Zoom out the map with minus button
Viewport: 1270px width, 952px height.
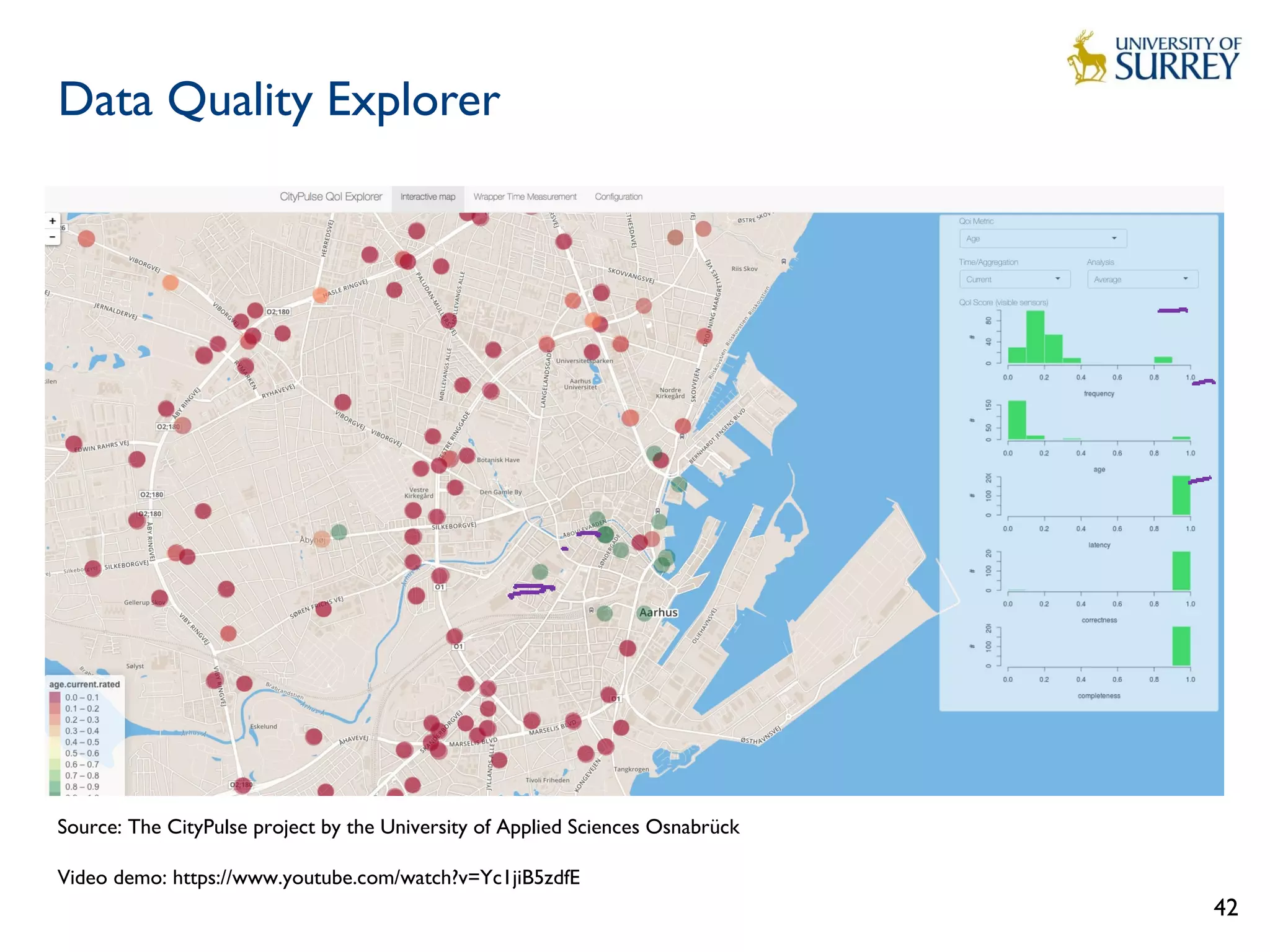[53, 237]
